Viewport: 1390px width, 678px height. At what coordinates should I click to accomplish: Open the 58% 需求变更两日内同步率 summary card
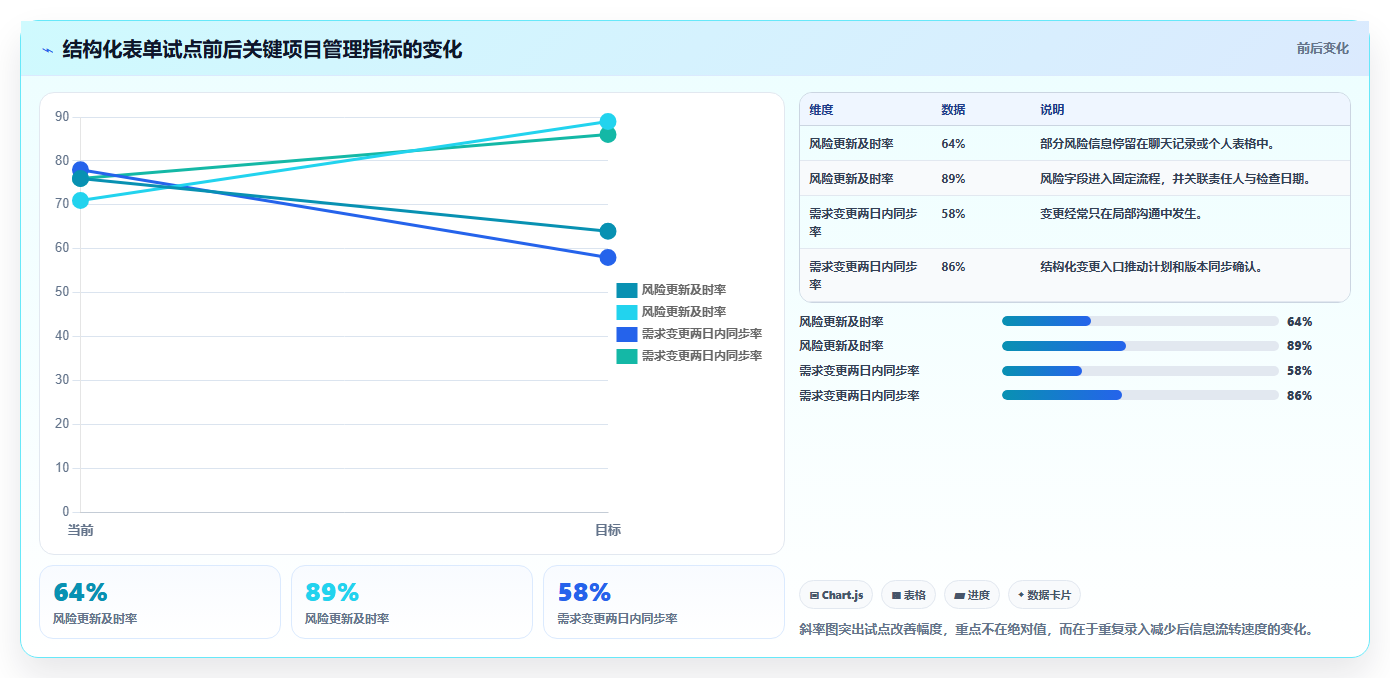664,602
